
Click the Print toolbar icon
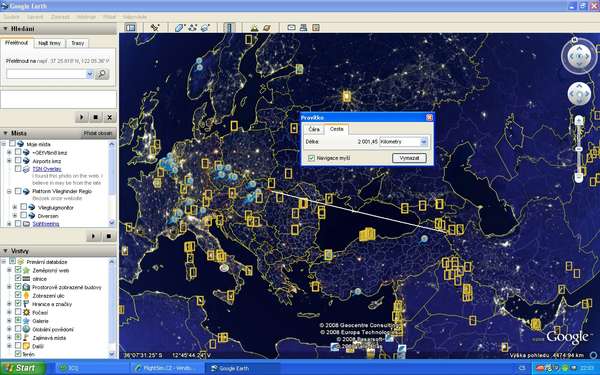pyautogui.click(x=303, y=28)
